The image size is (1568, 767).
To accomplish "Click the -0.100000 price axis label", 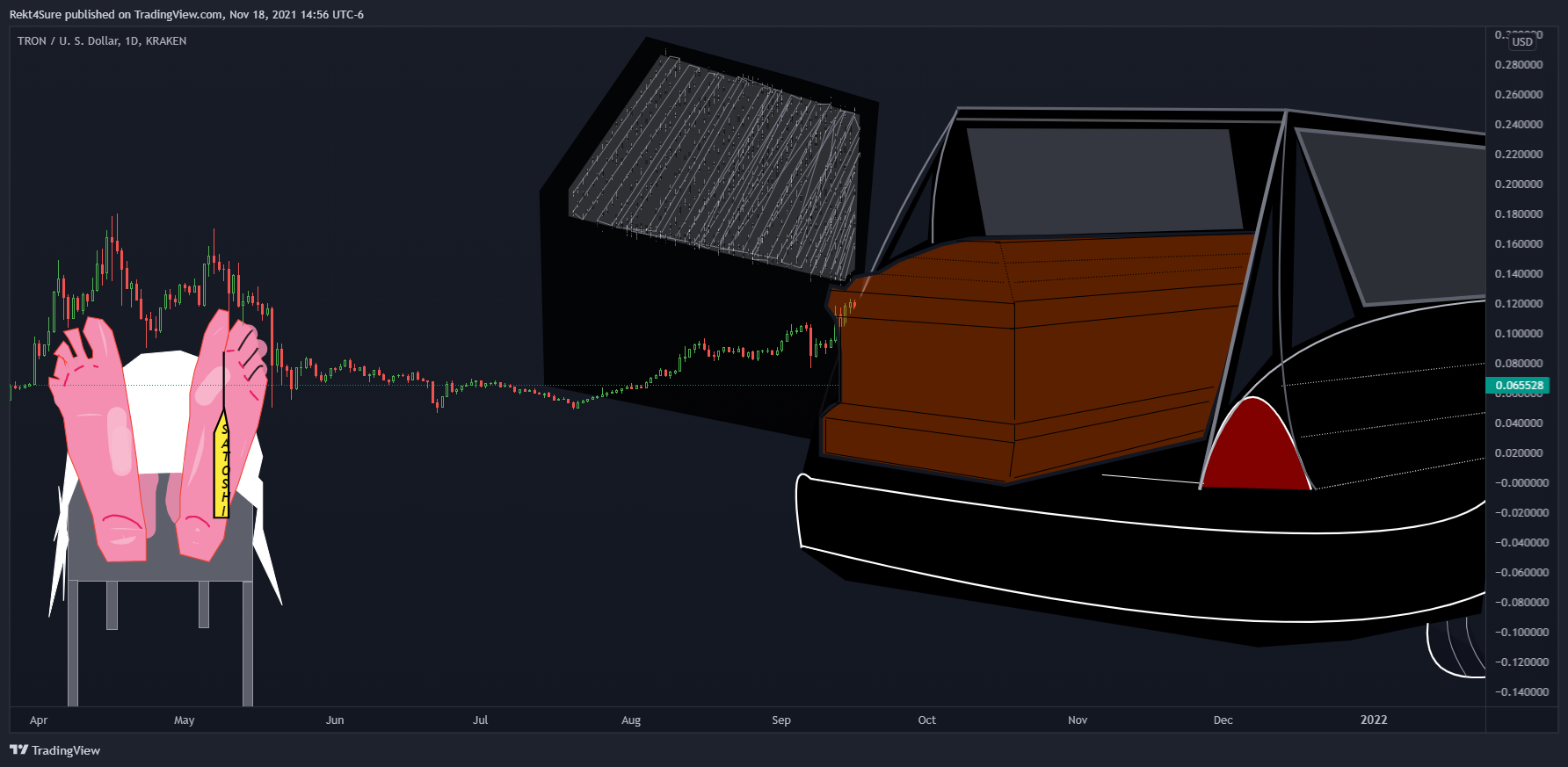I will [1521, 633].
